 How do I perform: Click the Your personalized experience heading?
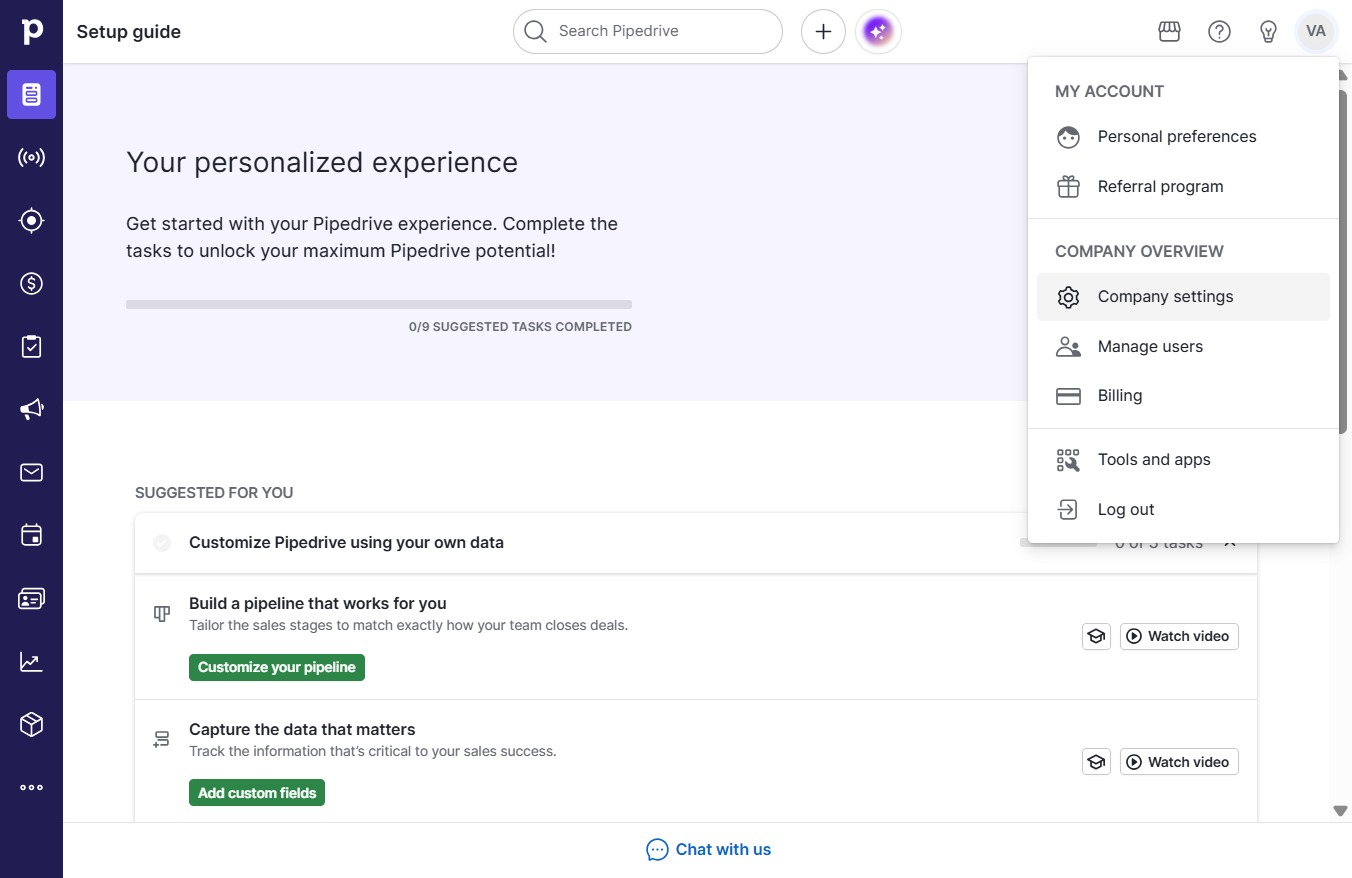[x=322, y=163]
